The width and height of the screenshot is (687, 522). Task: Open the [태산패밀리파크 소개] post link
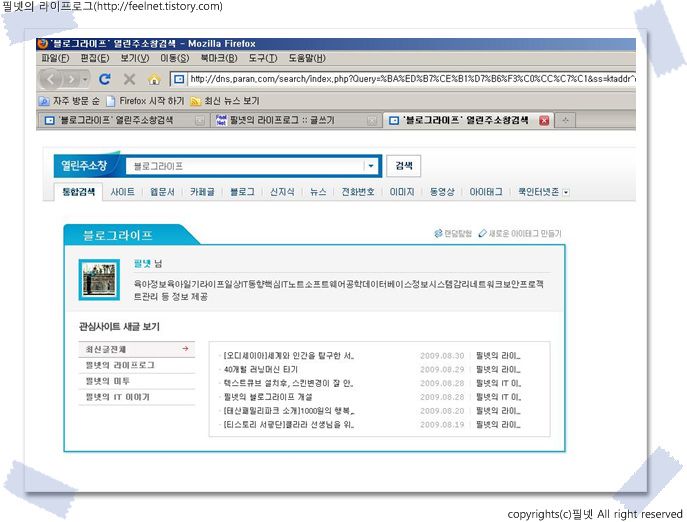[x=288, y=411]
